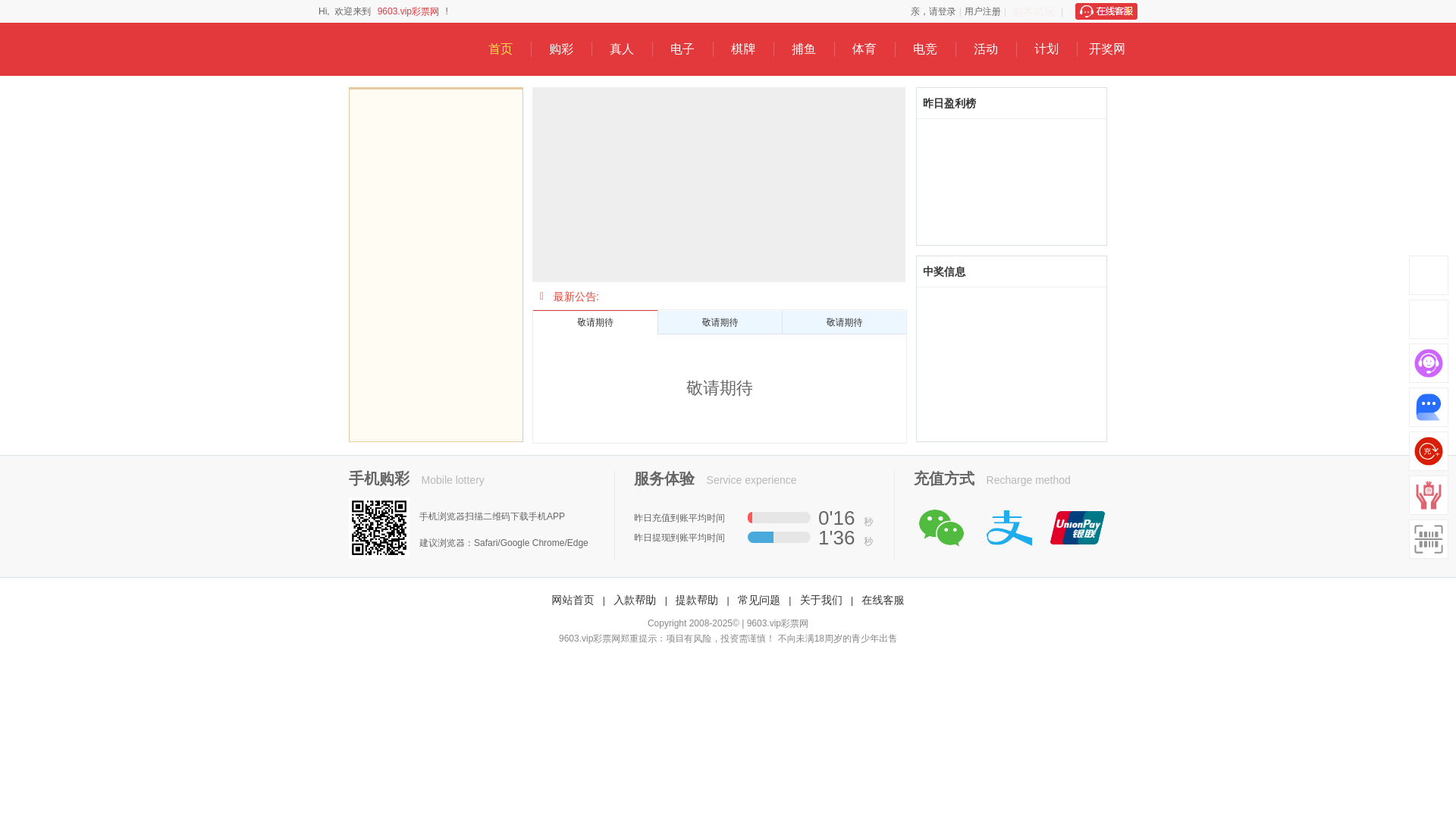Click the 服务体验 heading

(664, 479)
